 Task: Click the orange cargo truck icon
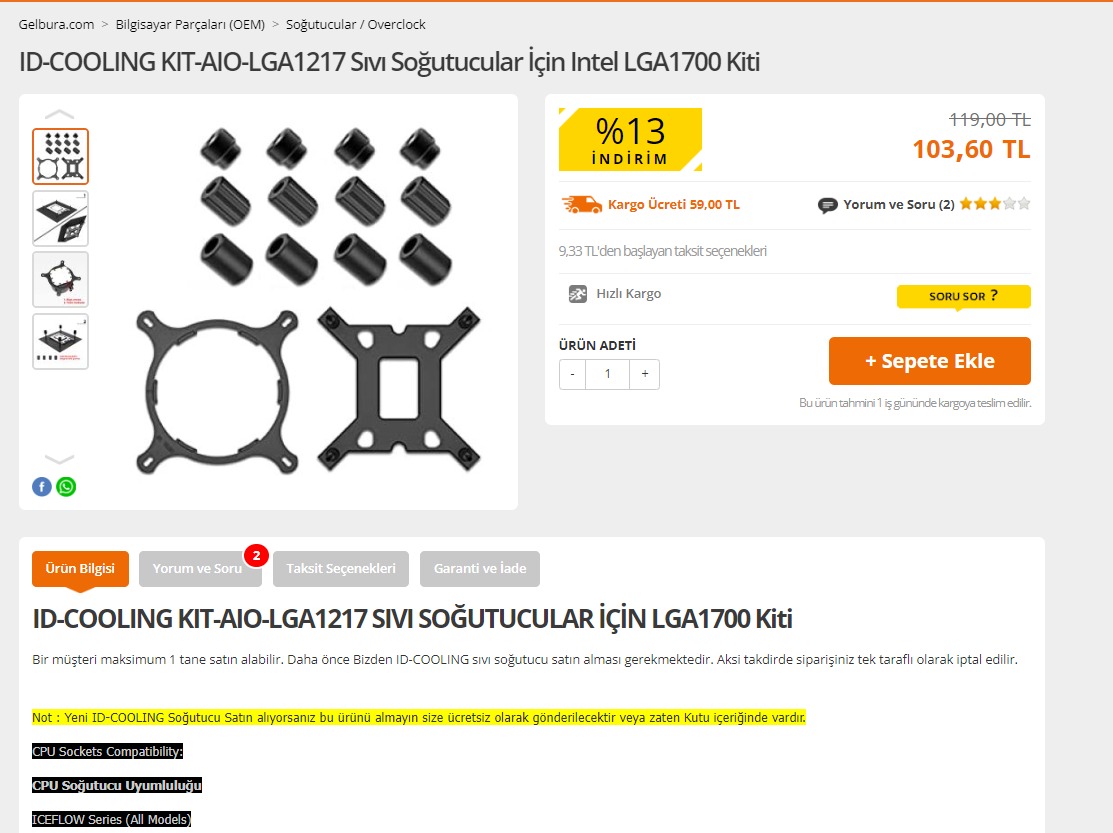tap(581, 204)
